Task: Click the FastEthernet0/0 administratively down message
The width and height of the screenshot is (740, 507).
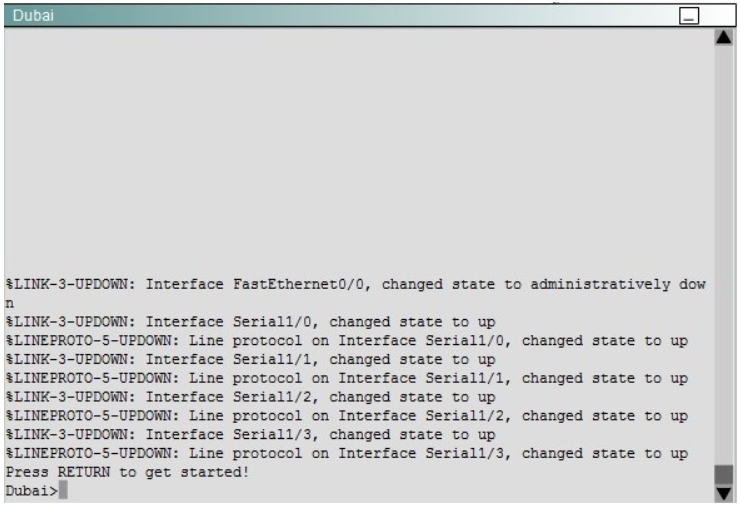Action: tap(356, 285)
